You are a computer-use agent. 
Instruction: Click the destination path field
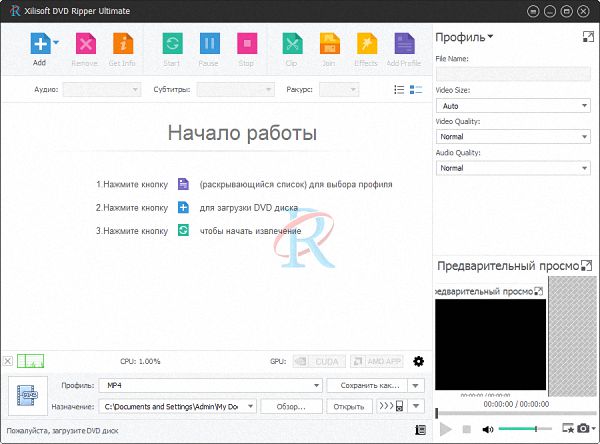(x=178, y=406)
